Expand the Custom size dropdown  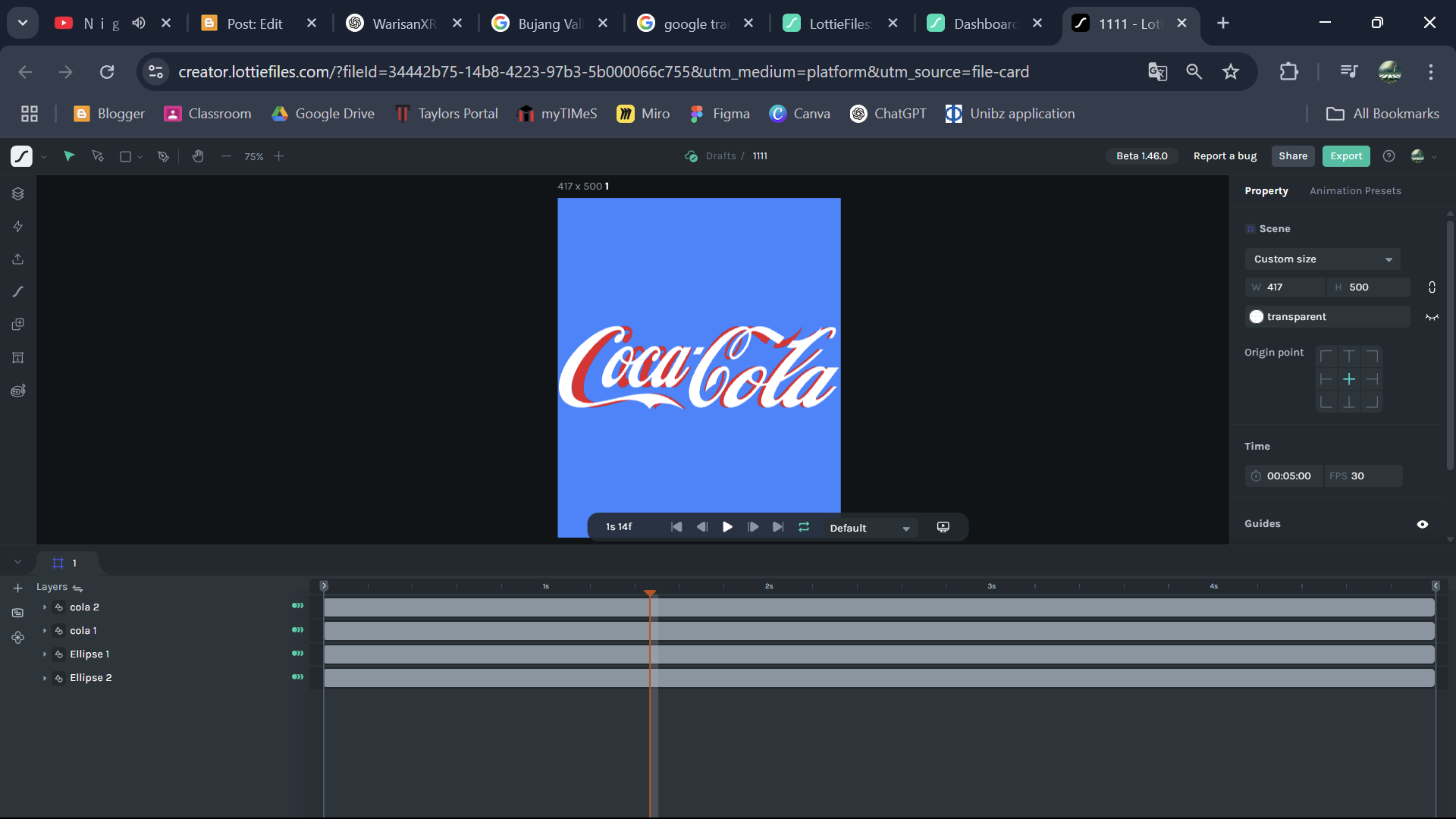(x=1322, y=259)
